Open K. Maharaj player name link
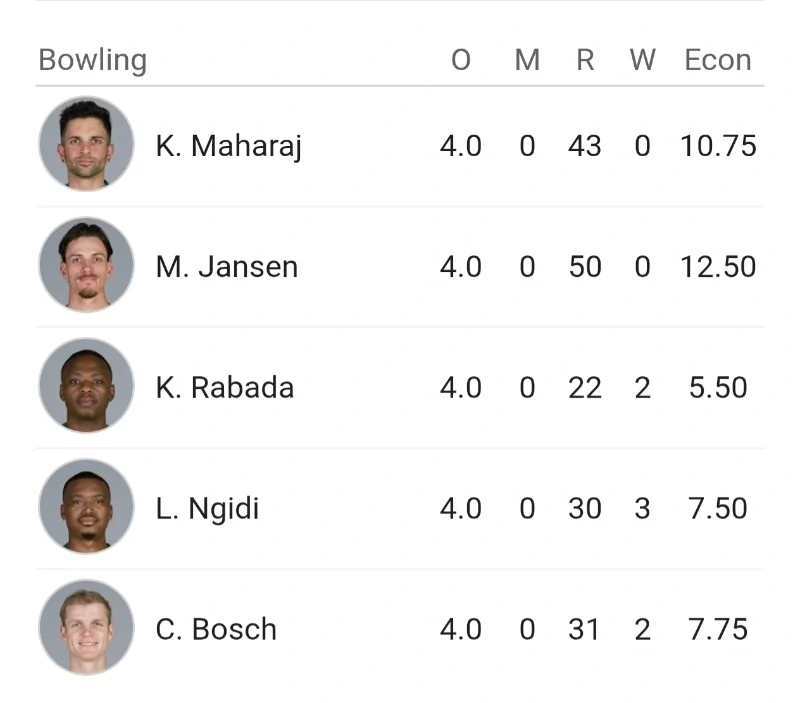800x703 pixels. pos(229,146)
